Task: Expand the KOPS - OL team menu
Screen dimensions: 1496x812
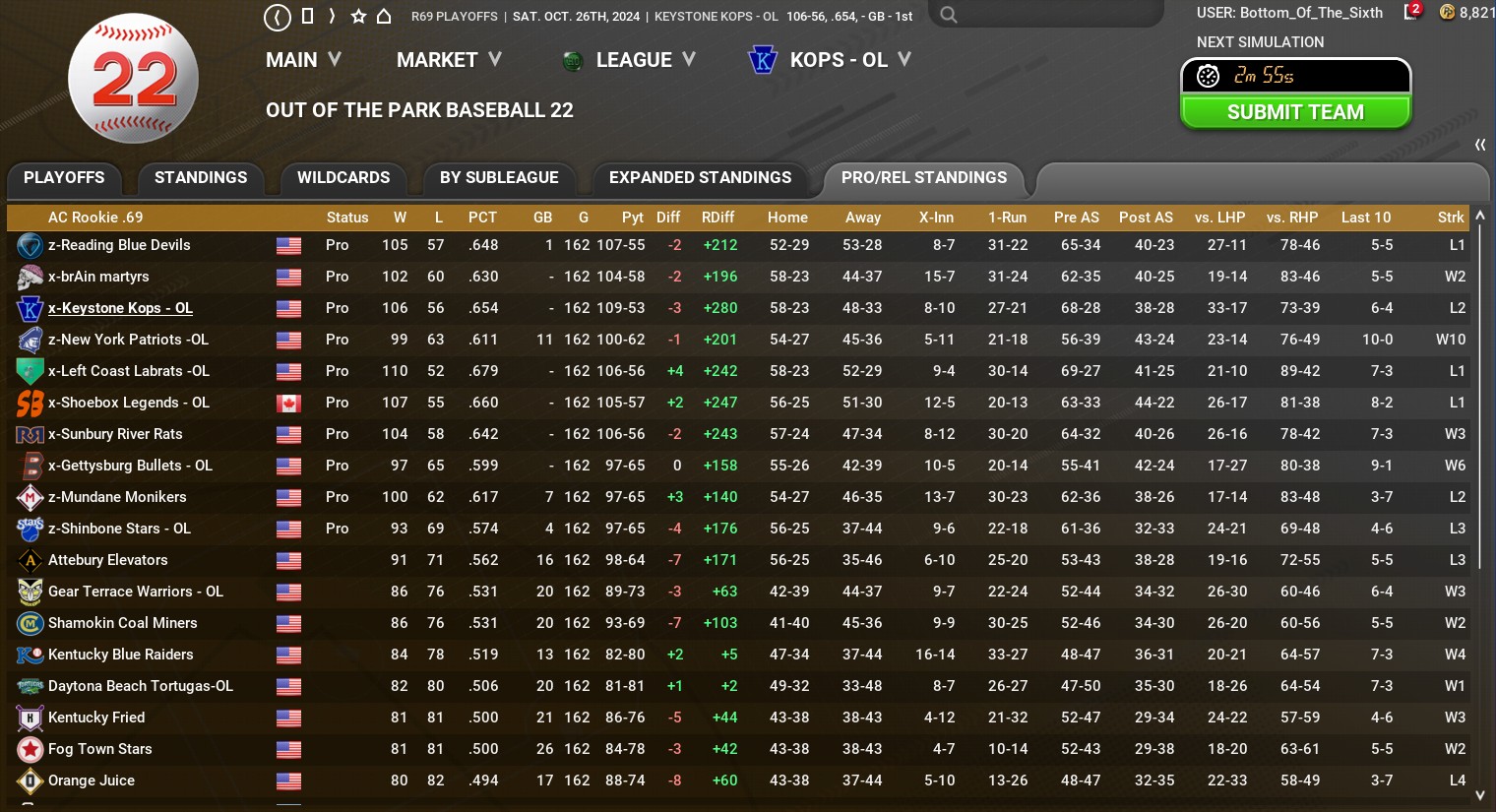Action: [x=832, y=60]
